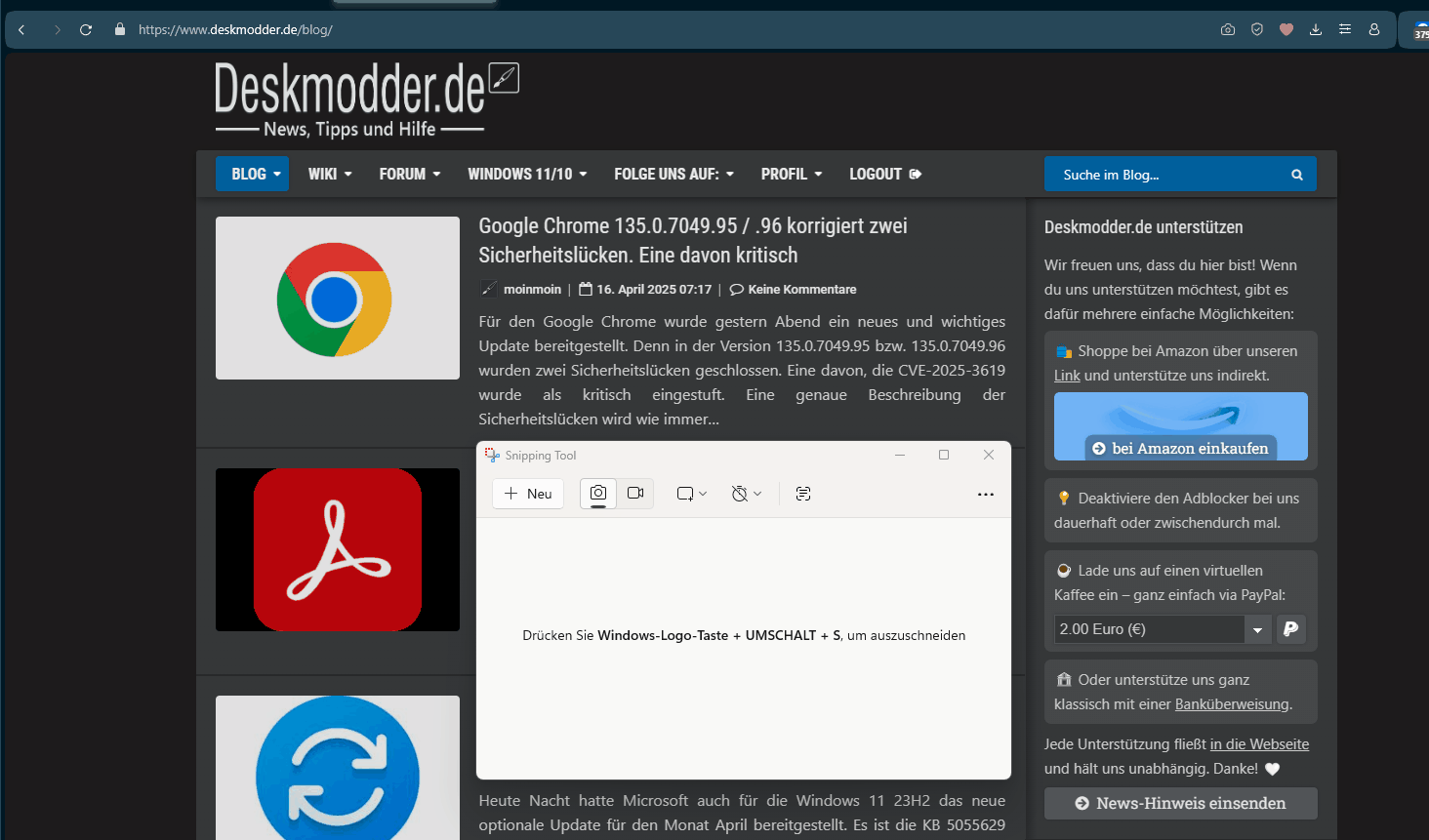1429x840 pixels.
Task: Click the LOGOUT link
Action: (885, 174)
